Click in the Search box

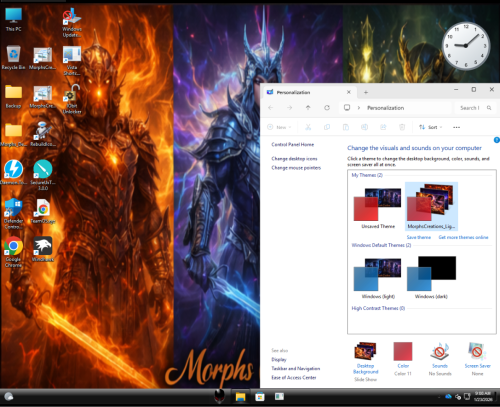[x=475, y=108]
